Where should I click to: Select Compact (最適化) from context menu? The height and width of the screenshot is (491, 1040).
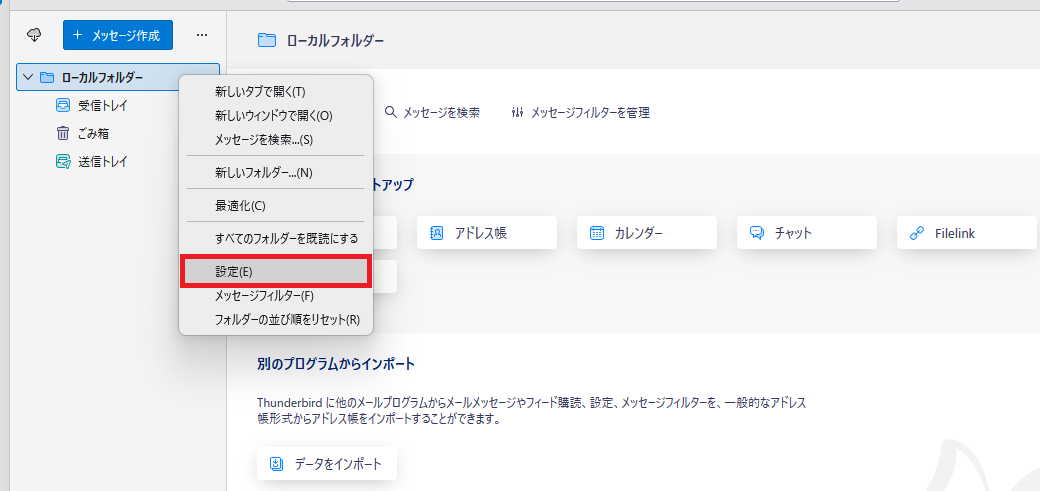[x=240, y=205]
